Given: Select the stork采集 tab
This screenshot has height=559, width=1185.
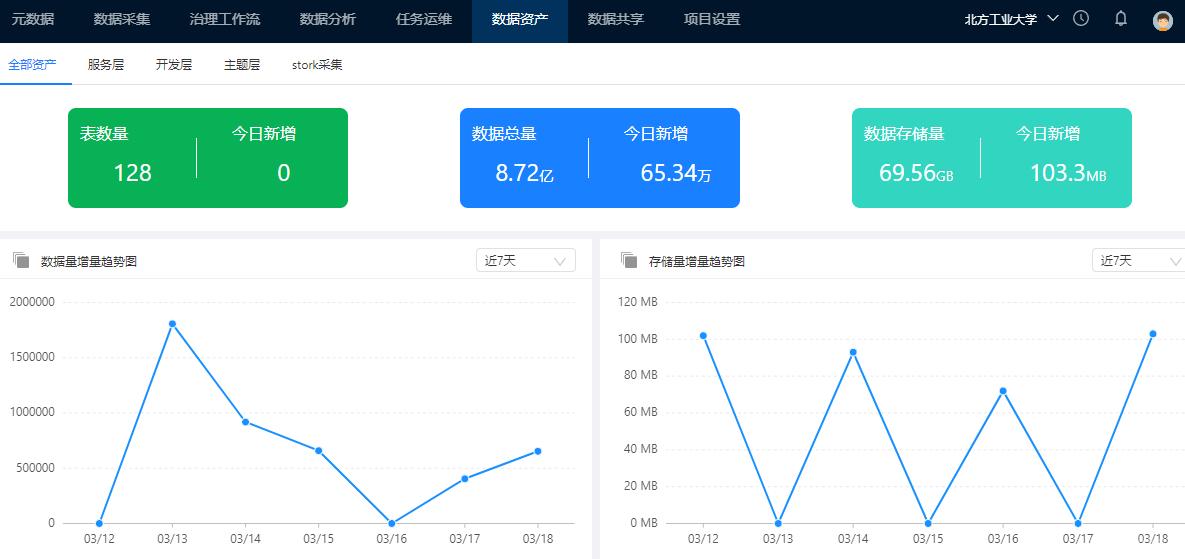Looking at the screenshot, I should (x=317, y=65).
